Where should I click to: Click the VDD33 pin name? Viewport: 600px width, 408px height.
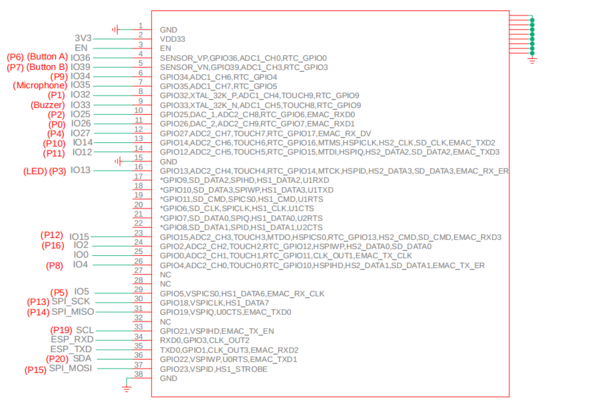[x=173, y=39]
